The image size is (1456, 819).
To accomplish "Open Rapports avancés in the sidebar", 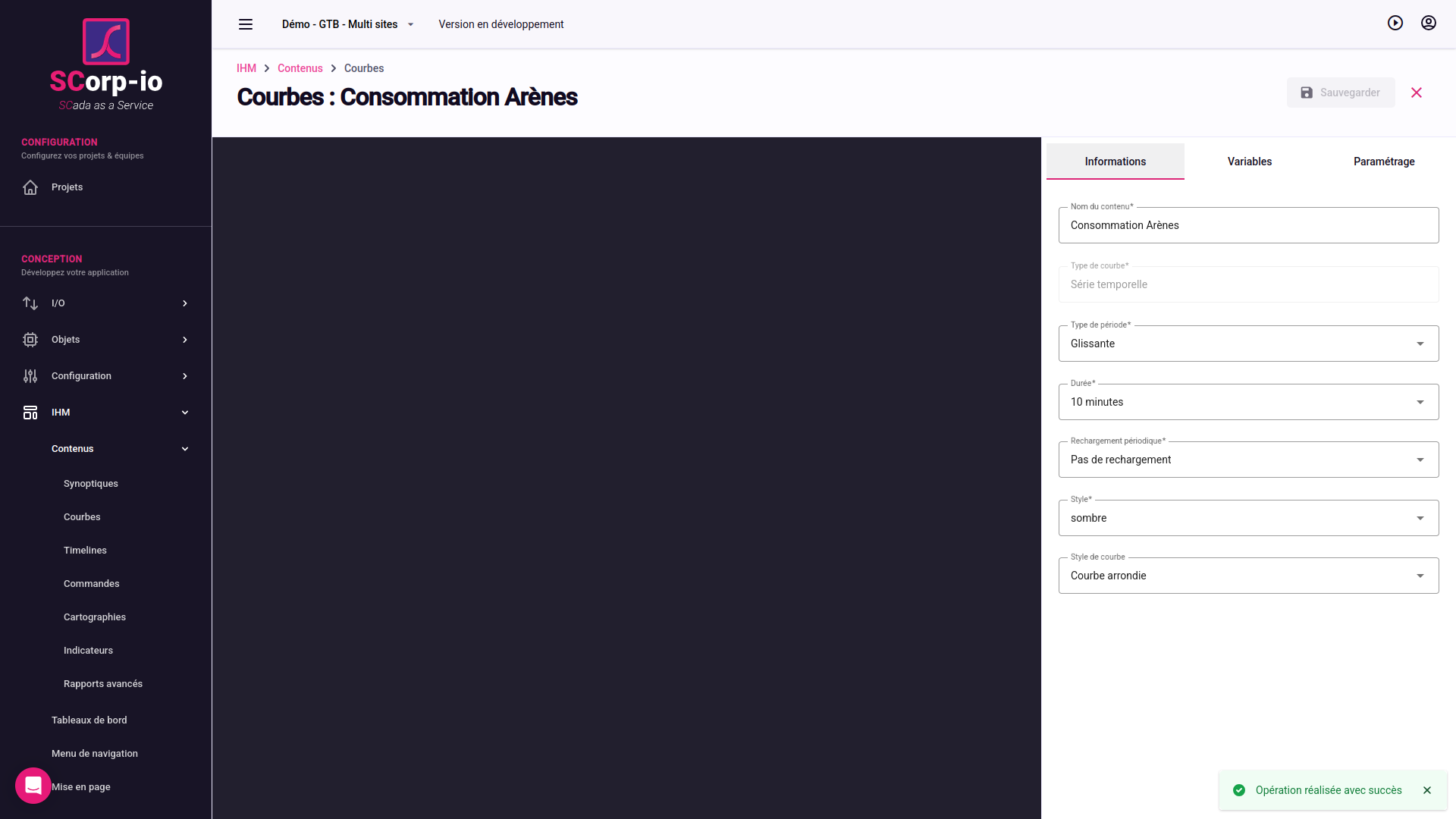I will click(x=103, y=684).
